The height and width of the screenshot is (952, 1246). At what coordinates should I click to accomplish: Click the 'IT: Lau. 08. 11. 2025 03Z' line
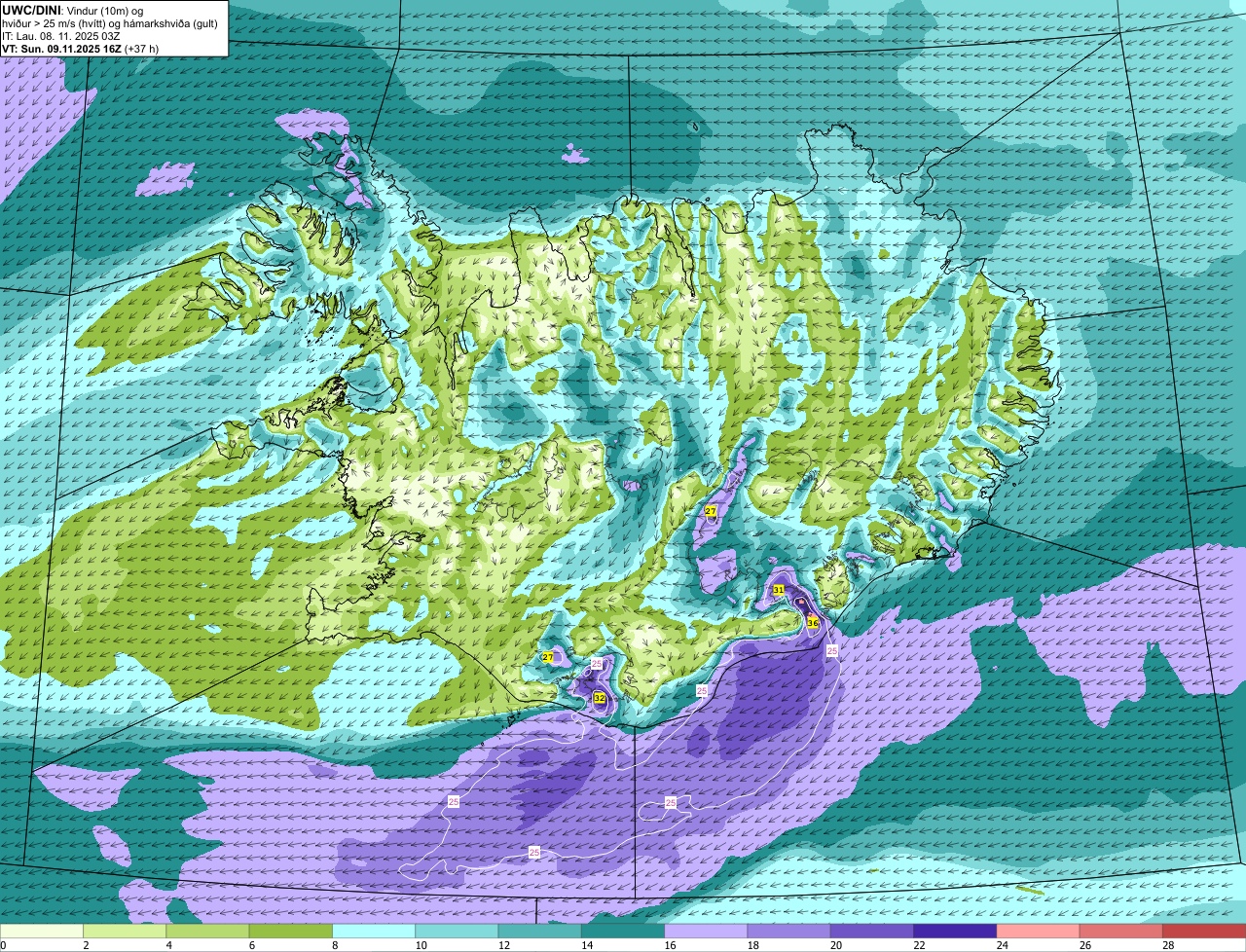[x=61, y=36]
